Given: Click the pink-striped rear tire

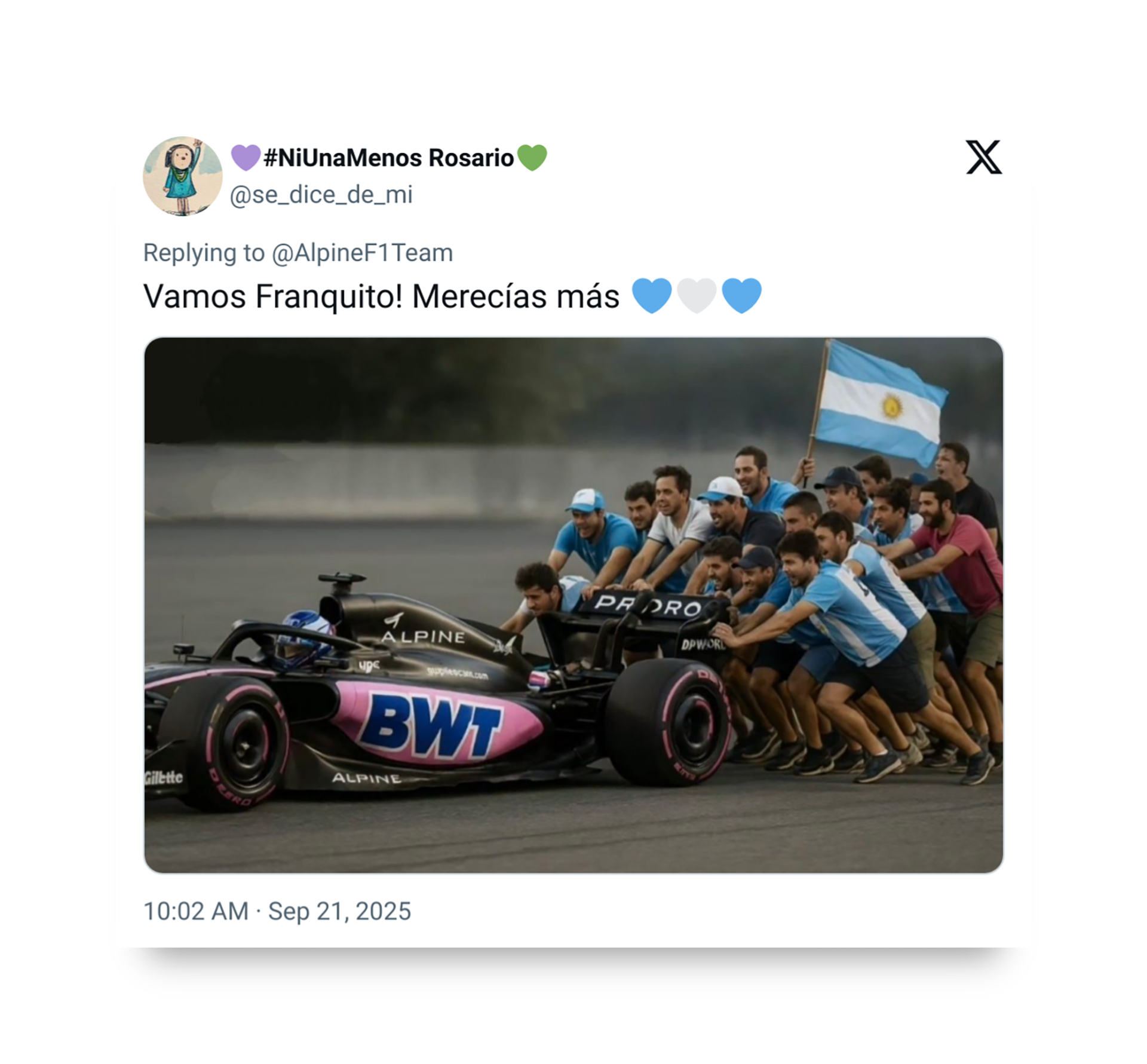Looking at the screenshot, I should (670, 721).
